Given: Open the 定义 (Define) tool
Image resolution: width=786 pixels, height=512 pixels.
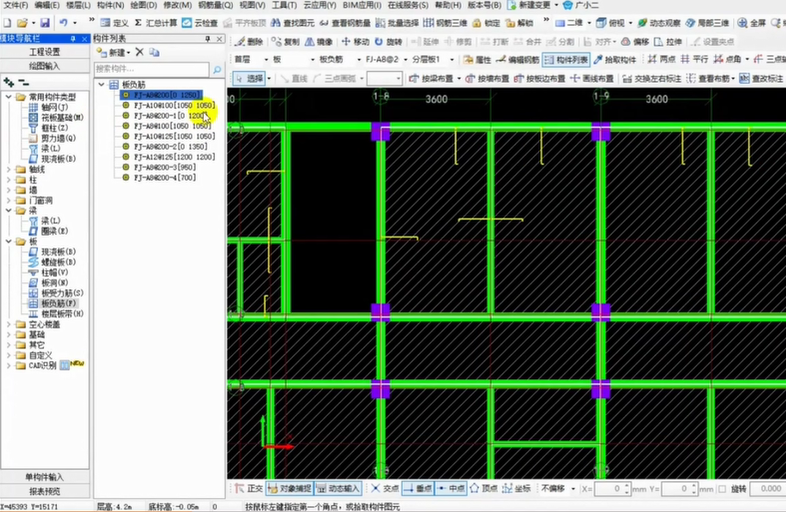Looking at the screenshot, I should point(114,23).
